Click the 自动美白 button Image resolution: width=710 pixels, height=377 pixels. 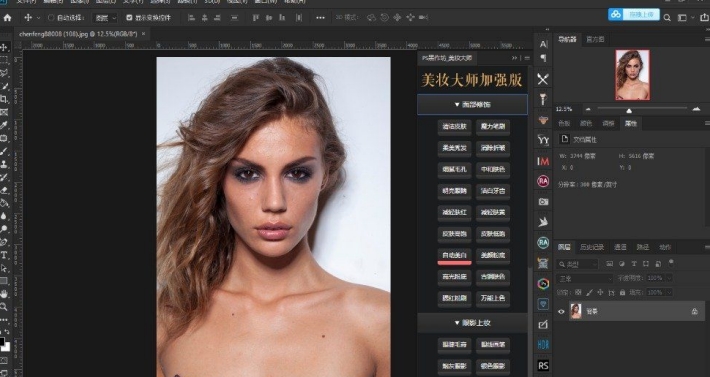tap(454, 255)
